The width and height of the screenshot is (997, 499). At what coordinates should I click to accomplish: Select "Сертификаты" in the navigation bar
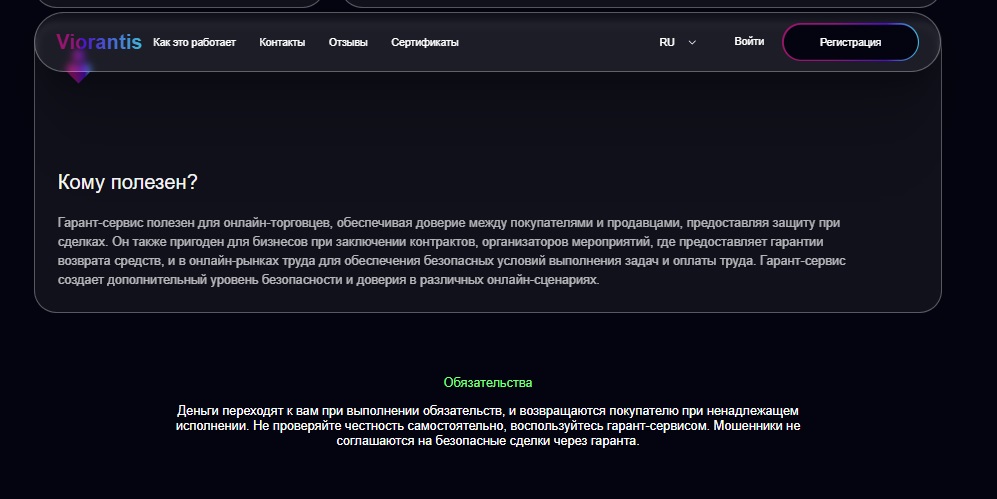pyautogui.click(x=425, y=42)
